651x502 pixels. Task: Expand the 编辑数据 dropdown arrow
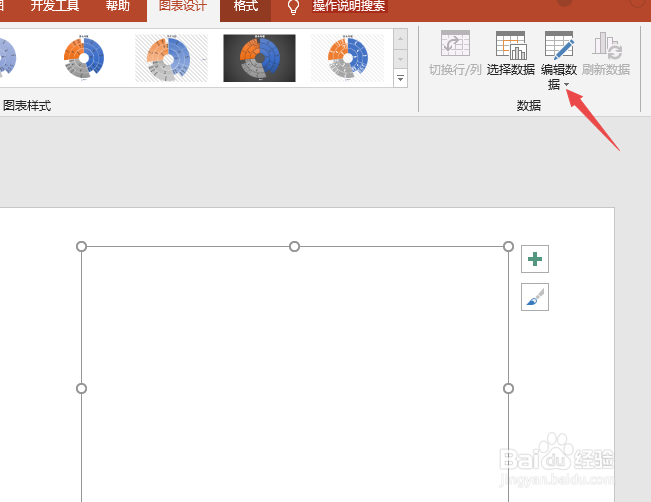(x=567, y=85)
